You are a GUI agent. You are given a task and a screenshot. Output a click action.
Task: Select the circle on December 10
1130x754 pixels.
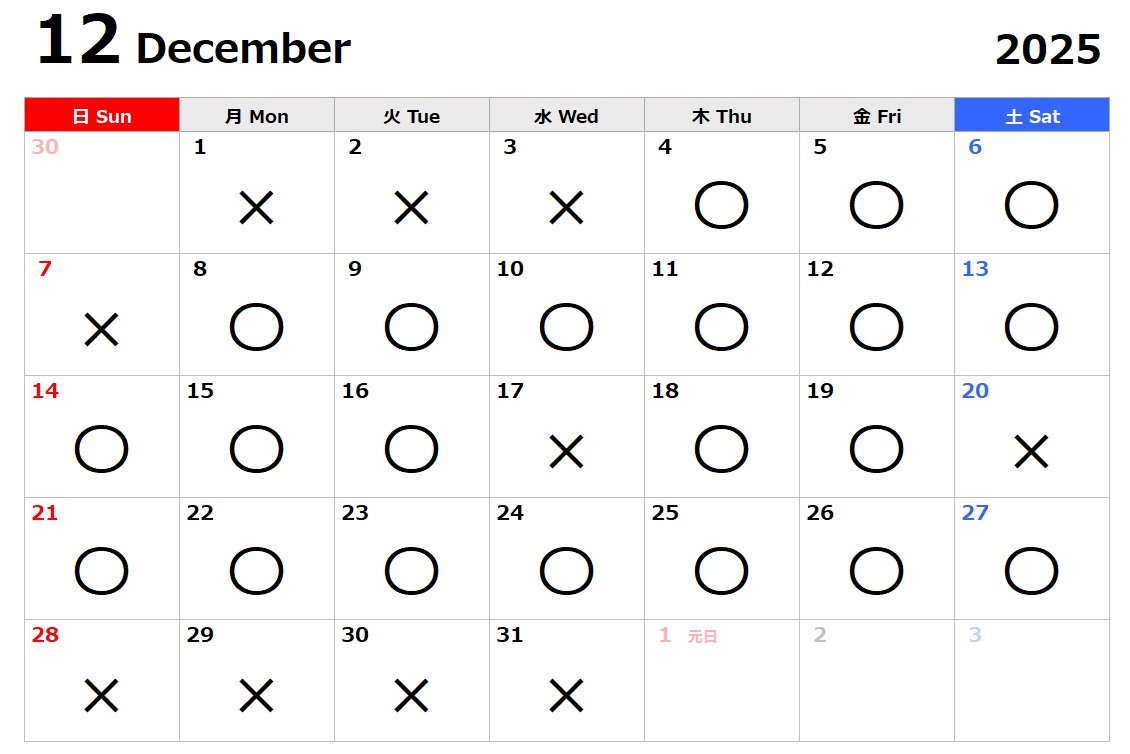click(566, 328)
